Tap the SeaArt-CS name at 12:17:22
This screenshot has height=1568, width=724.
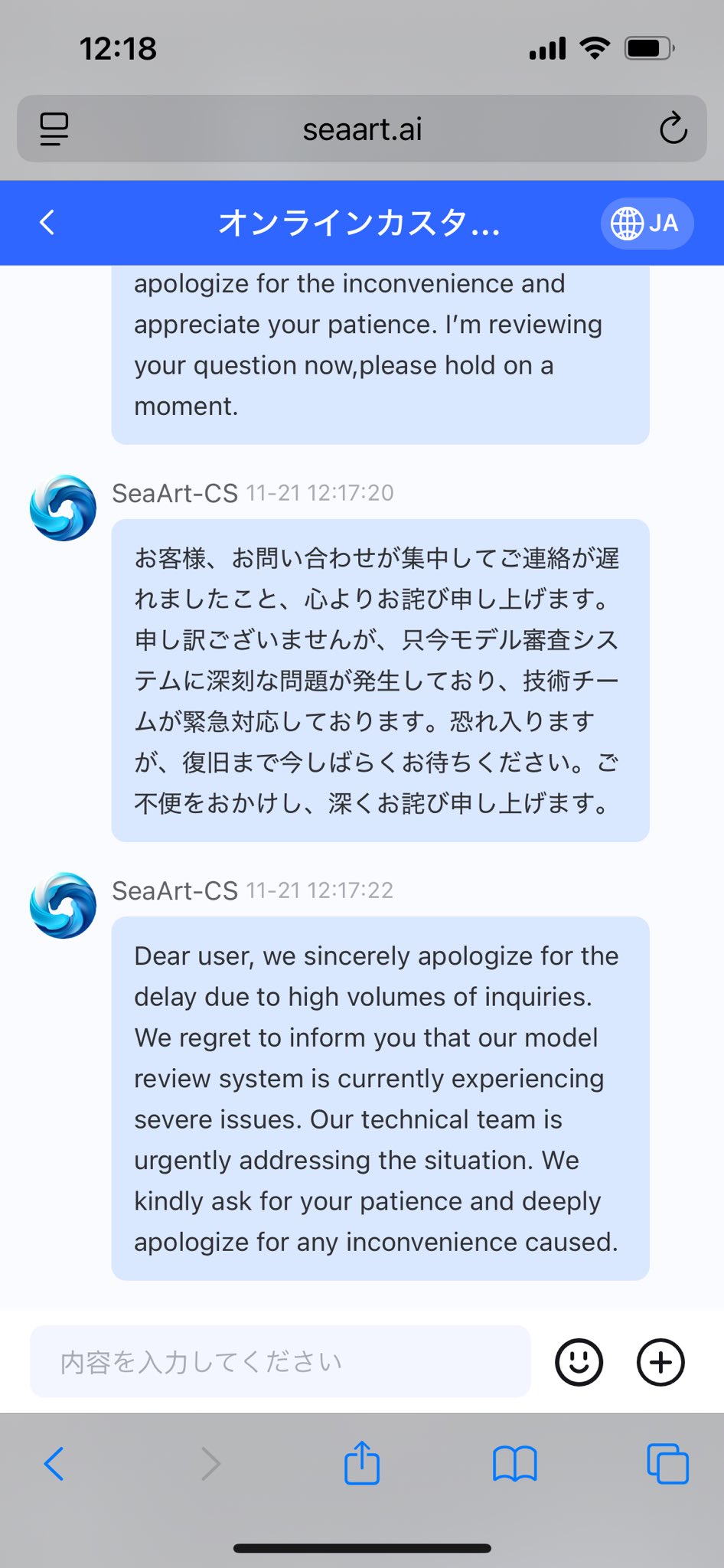(174, 890)
